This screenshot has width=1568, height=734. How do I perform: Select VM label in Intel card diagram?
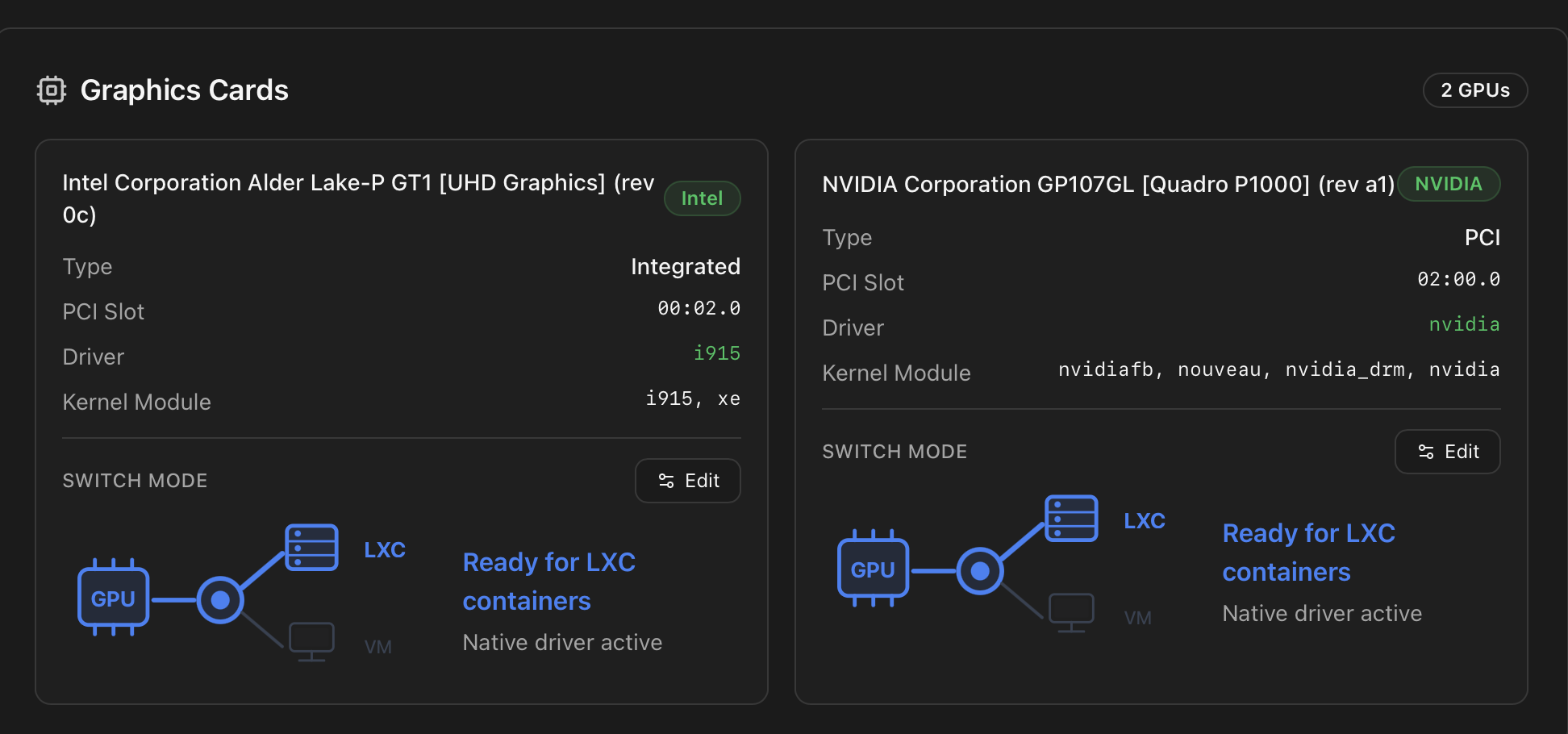click(378, 647)
